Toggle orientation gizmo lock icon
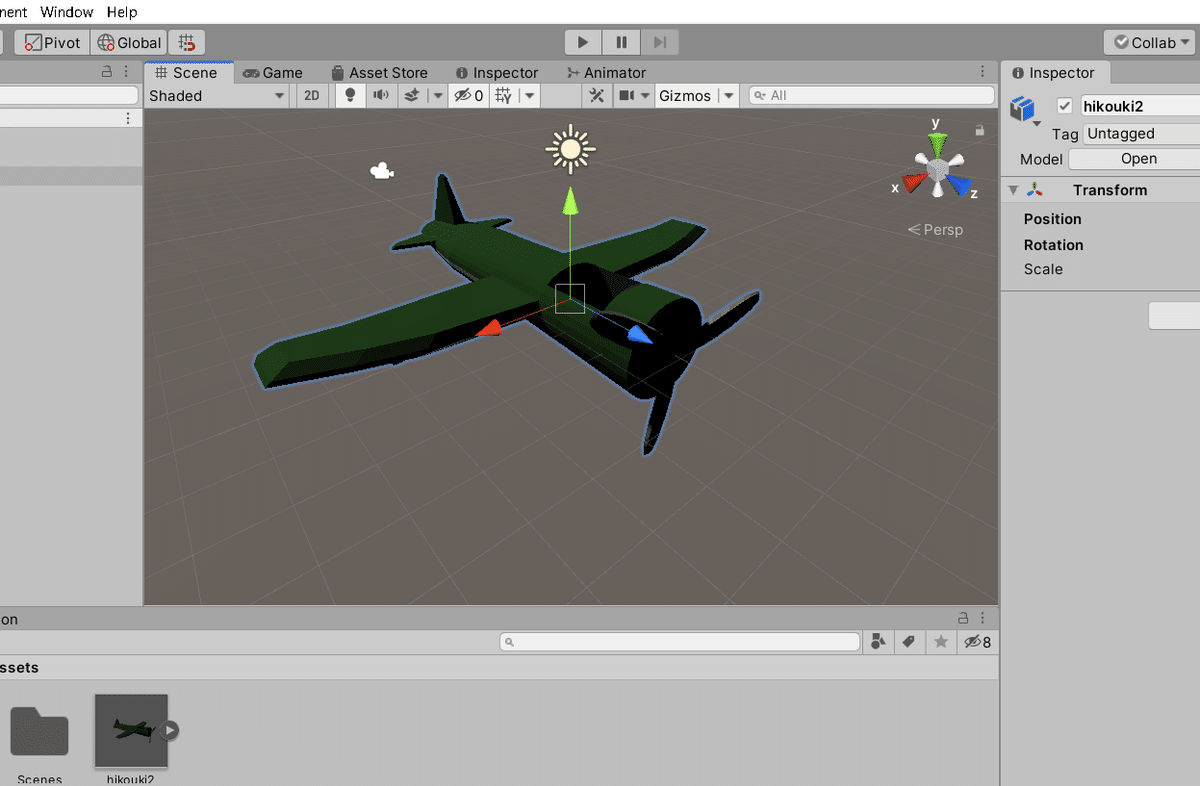1200x786 pixels. coord(979,130)
